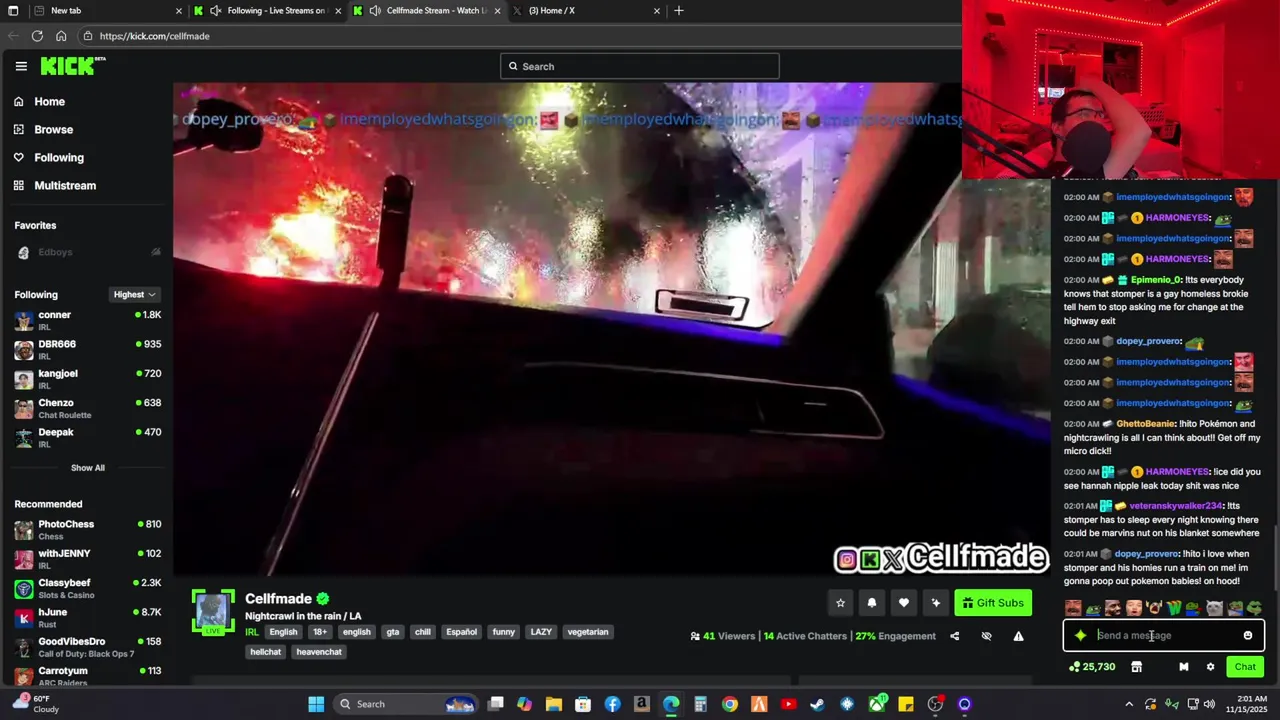The width and height of the screenshot is (1280, 720).
Task: Click Edboys in Favorites
Action: (x=87, y=252)
